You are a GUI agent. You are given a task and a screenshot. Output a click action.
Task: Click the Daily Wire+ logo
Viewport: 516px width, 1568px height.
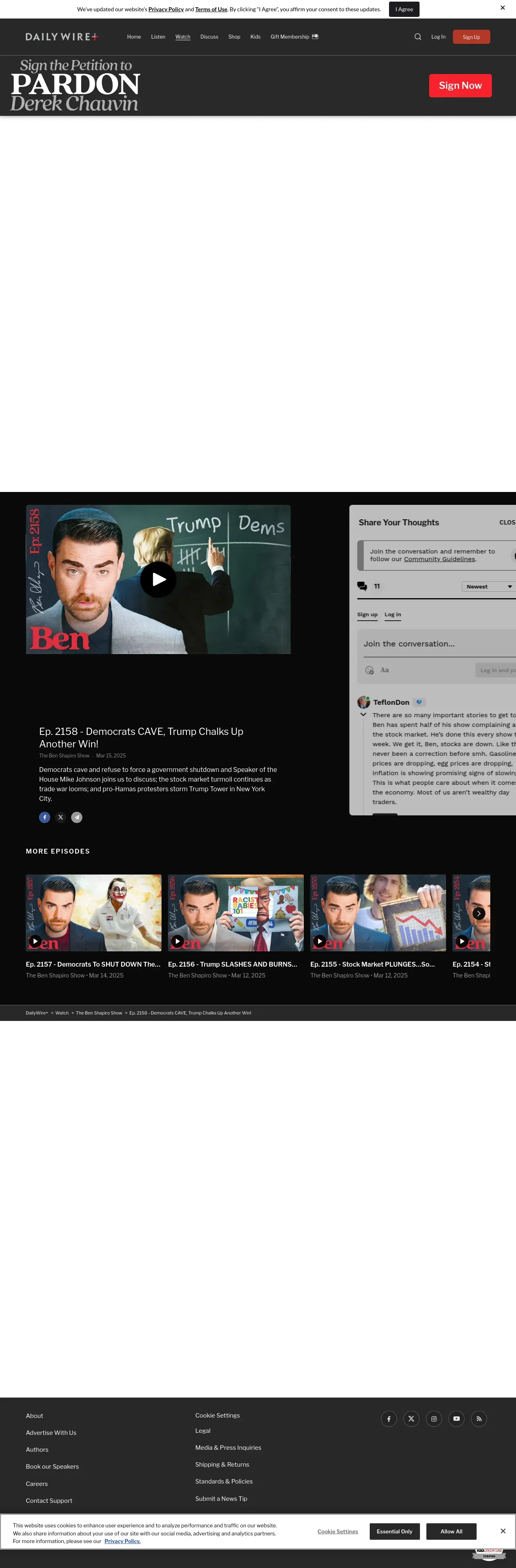pyautogui.click(x=61, y=37)
